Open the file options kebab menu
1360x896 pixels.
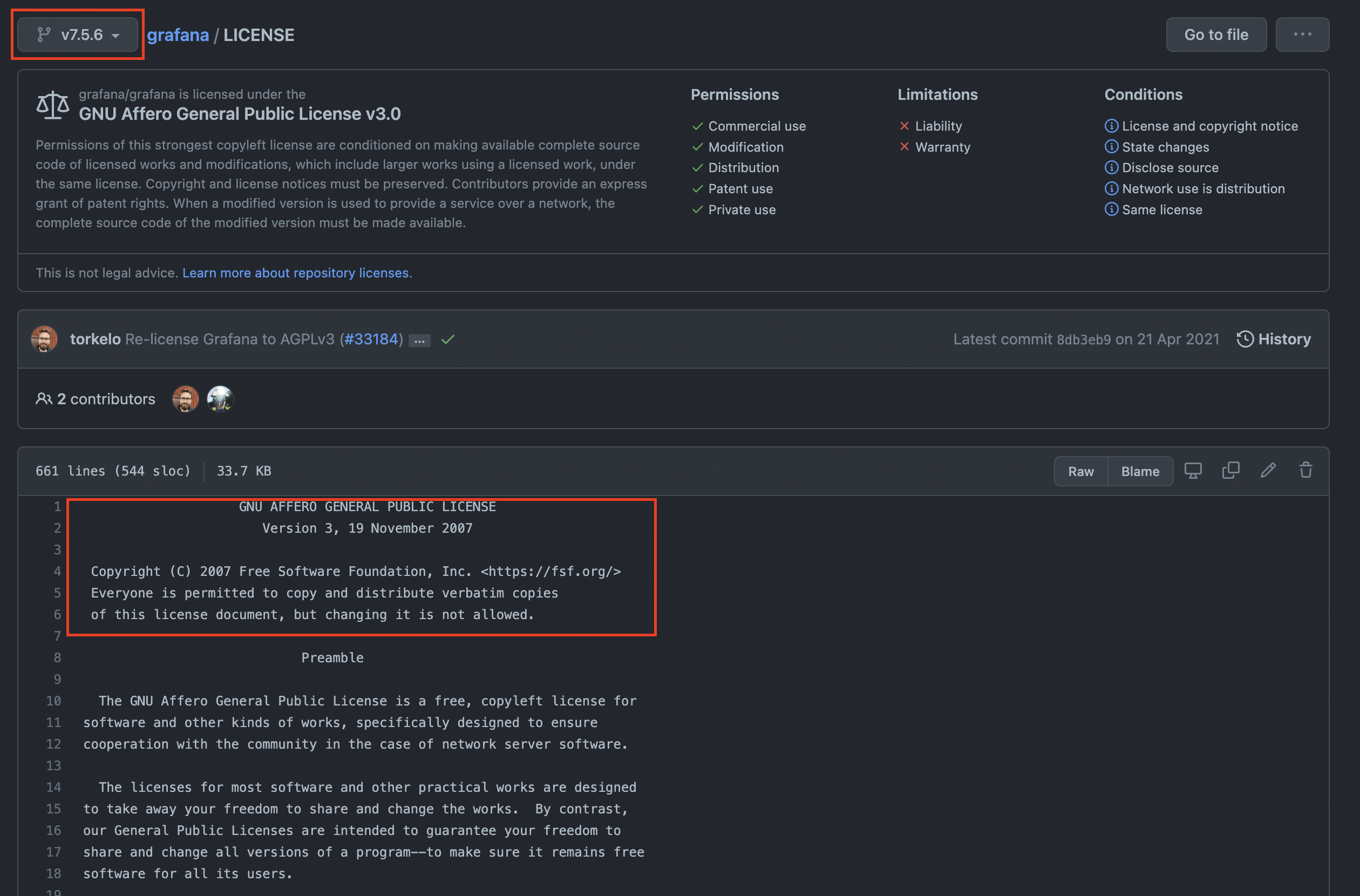tap(1302, 35)
